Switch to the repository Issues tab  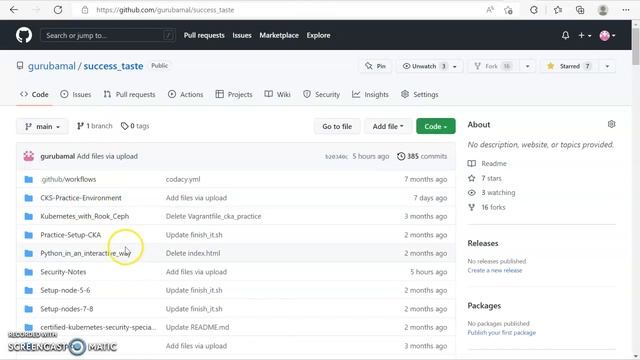[76, 94]
